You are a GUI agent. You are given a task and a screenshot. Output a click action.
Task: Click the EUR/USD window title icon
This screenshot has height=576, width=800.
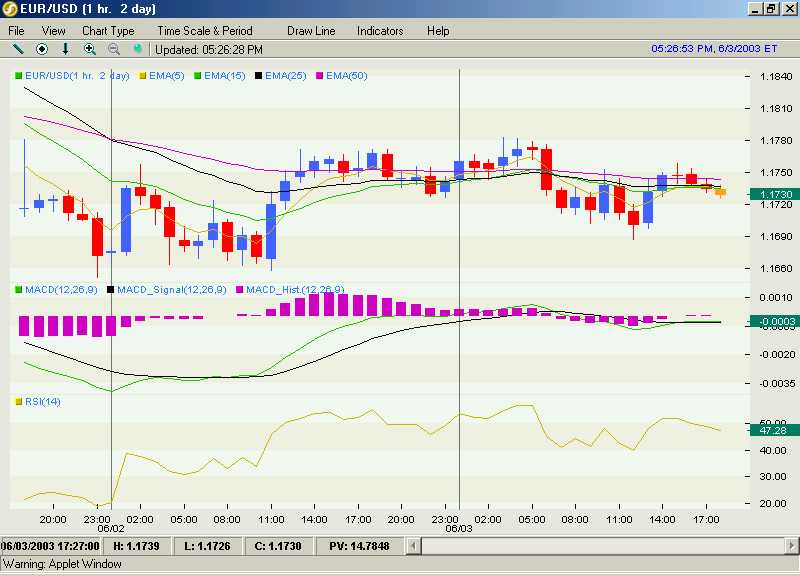10,9
